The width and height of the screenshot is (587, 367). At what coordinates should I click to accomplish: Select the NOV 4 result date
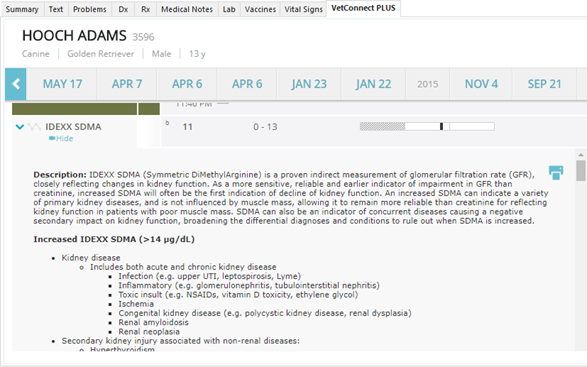481,84
